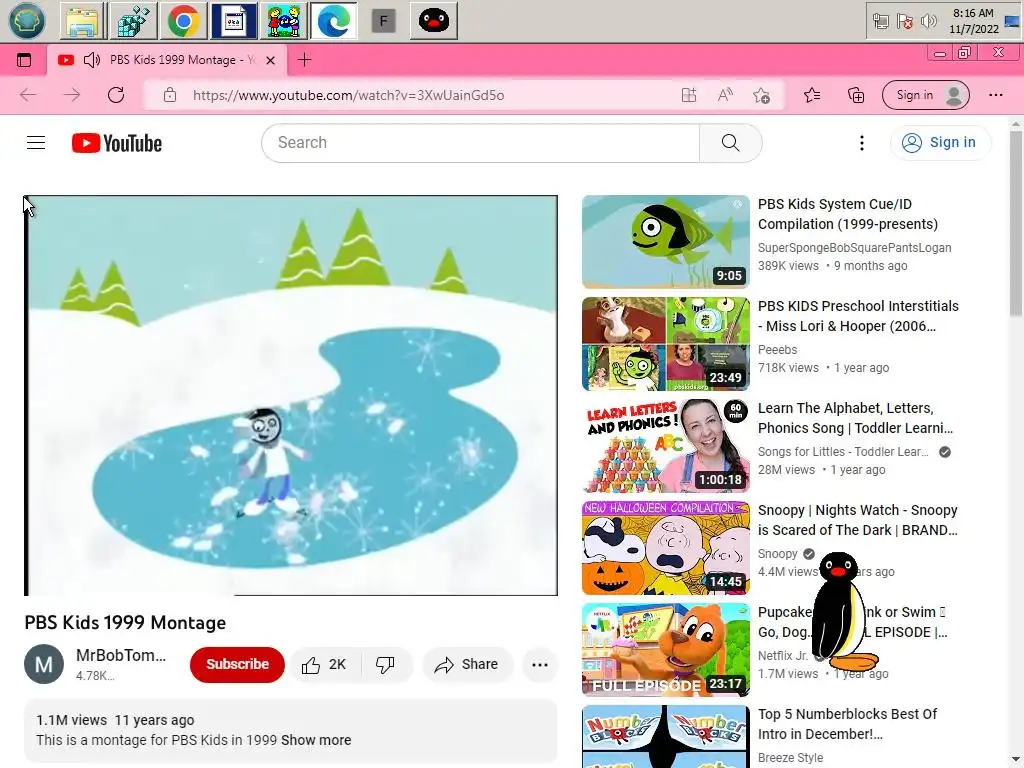This screenshot has width=1024, height=768.
Task: Click into the YouTube Search field
Action: (480, 142)
